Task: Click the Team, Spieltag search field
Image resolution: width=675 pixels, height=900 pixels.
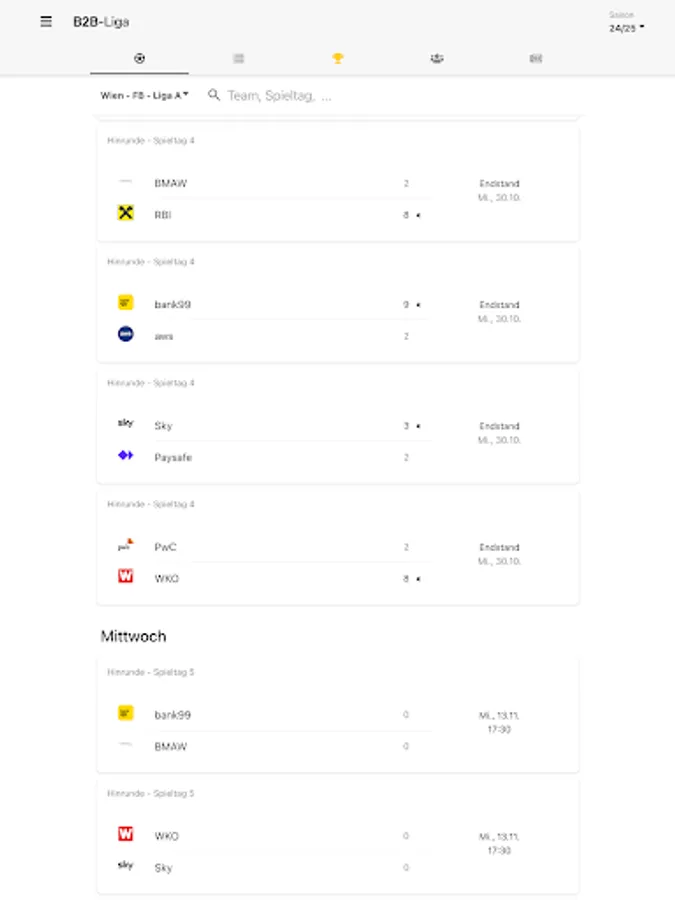Action: click(x=285, y=97)
